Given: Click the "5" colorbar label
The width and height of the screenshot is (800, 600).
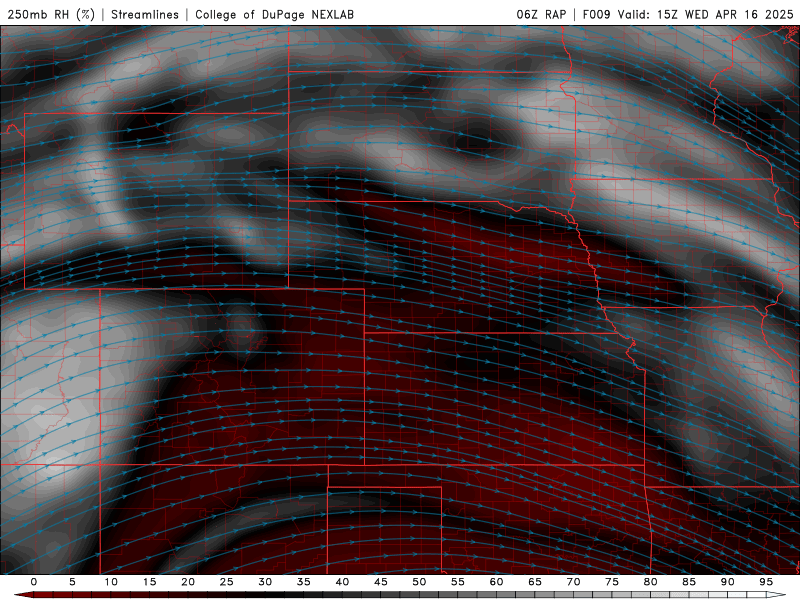Looking at the screenshot, I should [72, 582].
